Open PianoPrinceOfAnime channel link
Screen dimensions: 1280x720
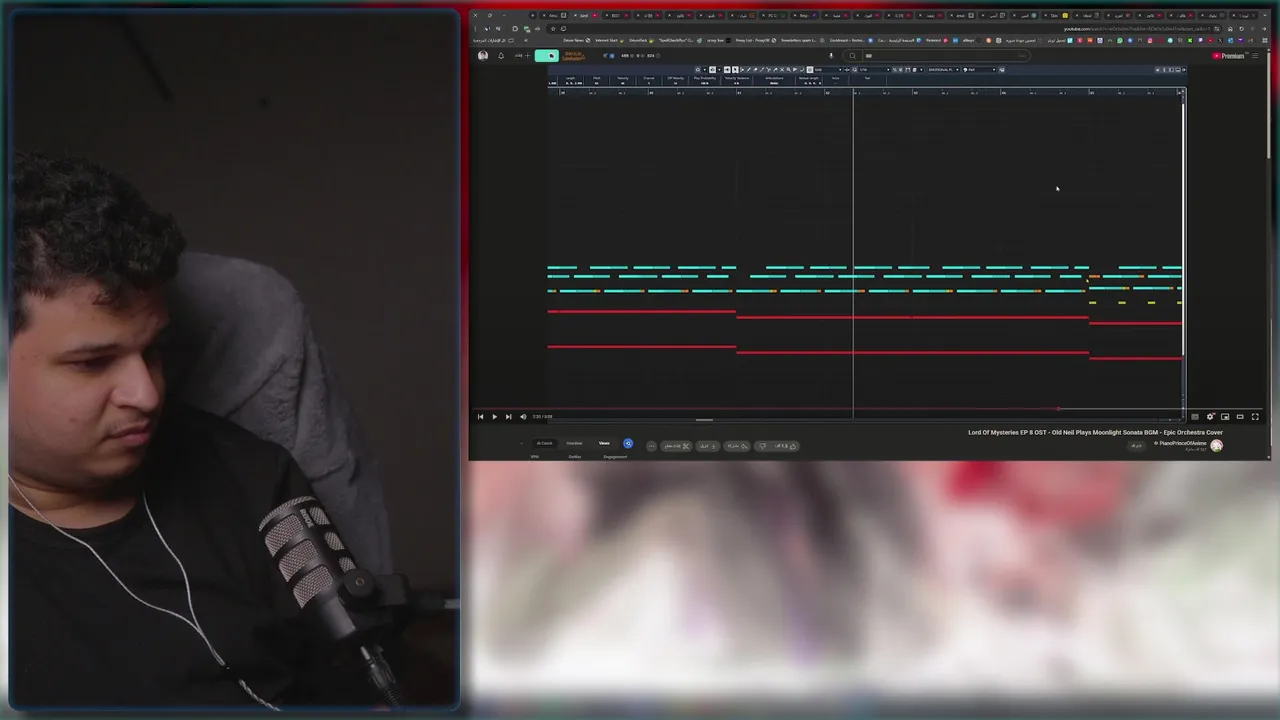coord(1183,443)
